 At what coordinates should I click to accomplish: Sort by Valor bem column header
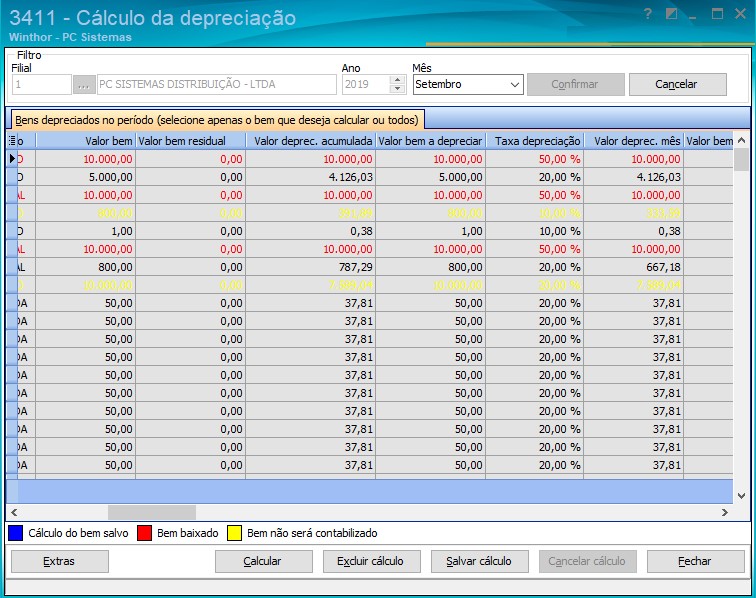pyautogui.click(x=86, y=141)
